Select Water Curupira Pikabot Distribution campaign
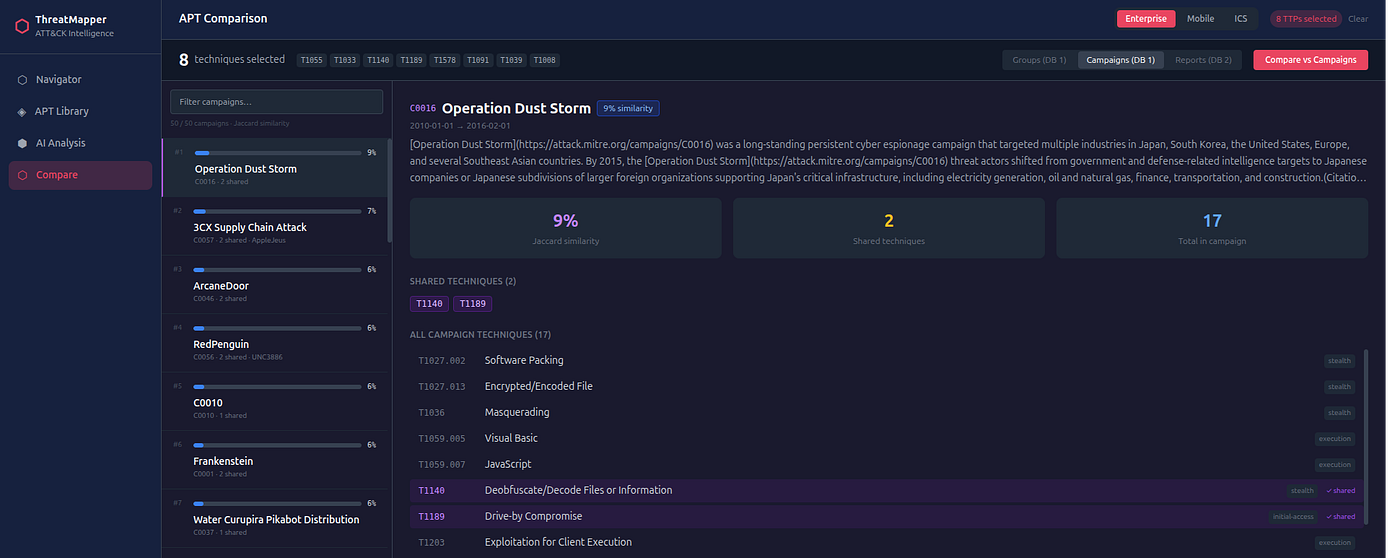This screenshot has height=558, width=1400. tap(275, 518)
